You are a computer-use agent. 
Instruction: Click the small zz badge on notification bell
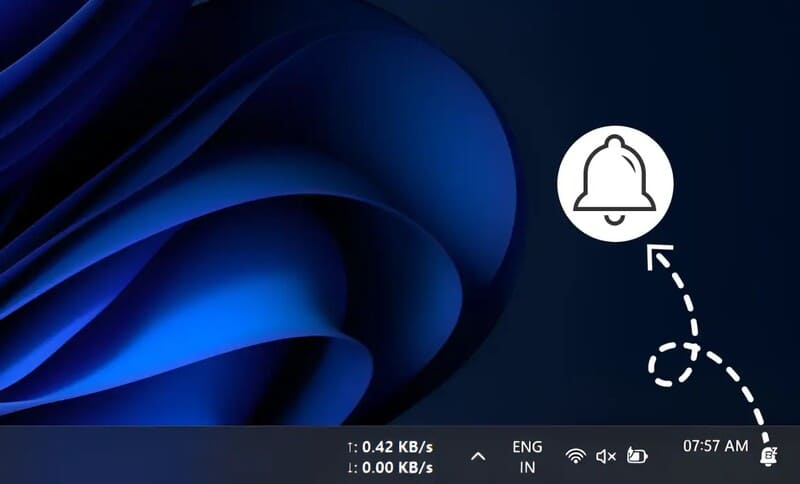(x=772, y=451)
